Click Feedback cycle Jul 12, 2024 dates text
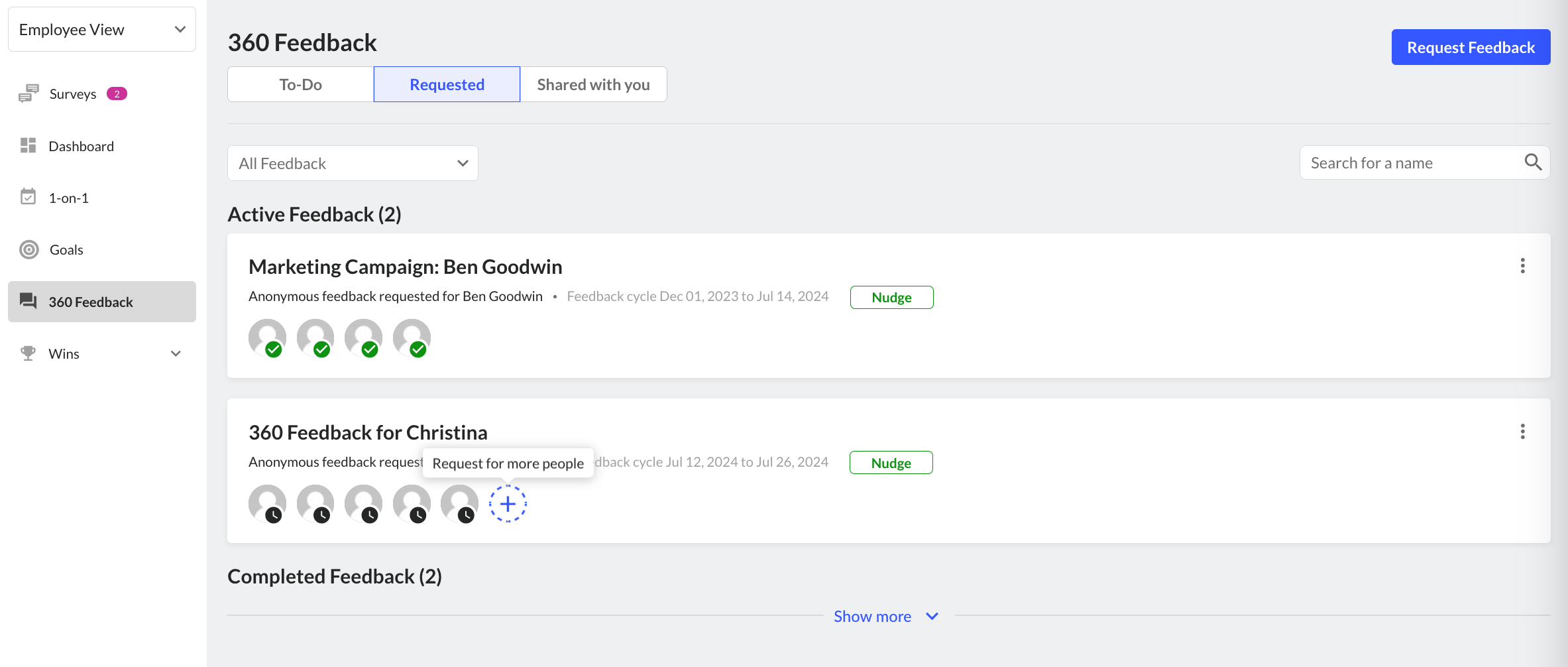 point(711,462)
